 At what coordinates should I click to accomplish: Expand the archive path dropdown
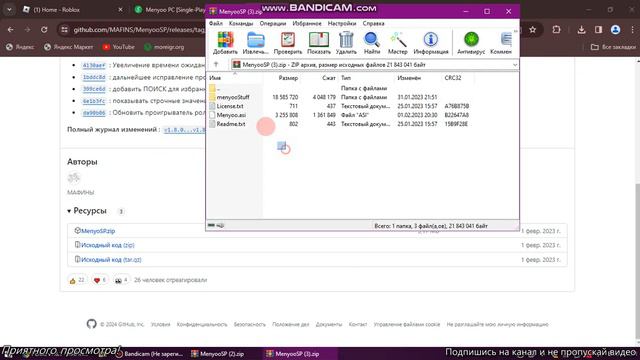tap(515, 65)
